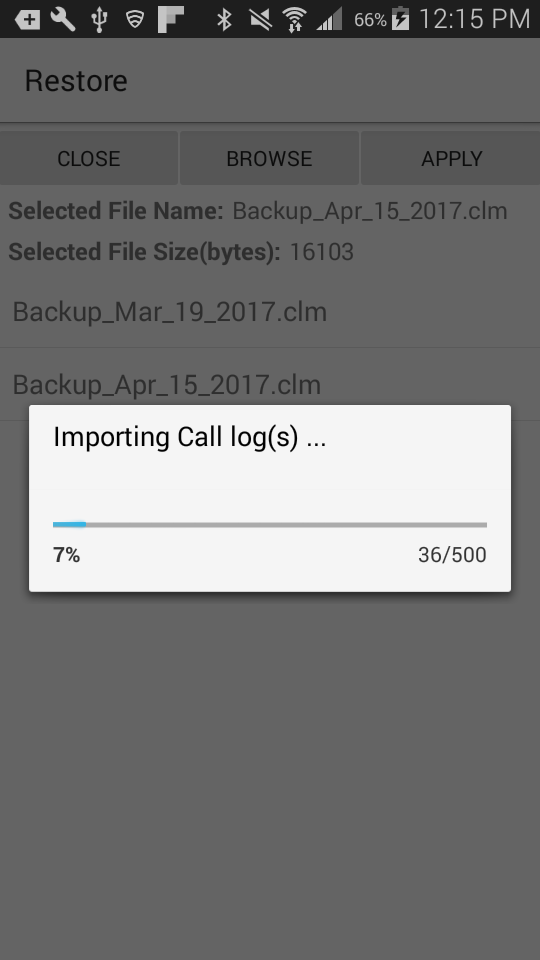Tap the Wi-Fi shield icon
The height and width of the screenshot is (960, 540).
(x=135, y=19)
